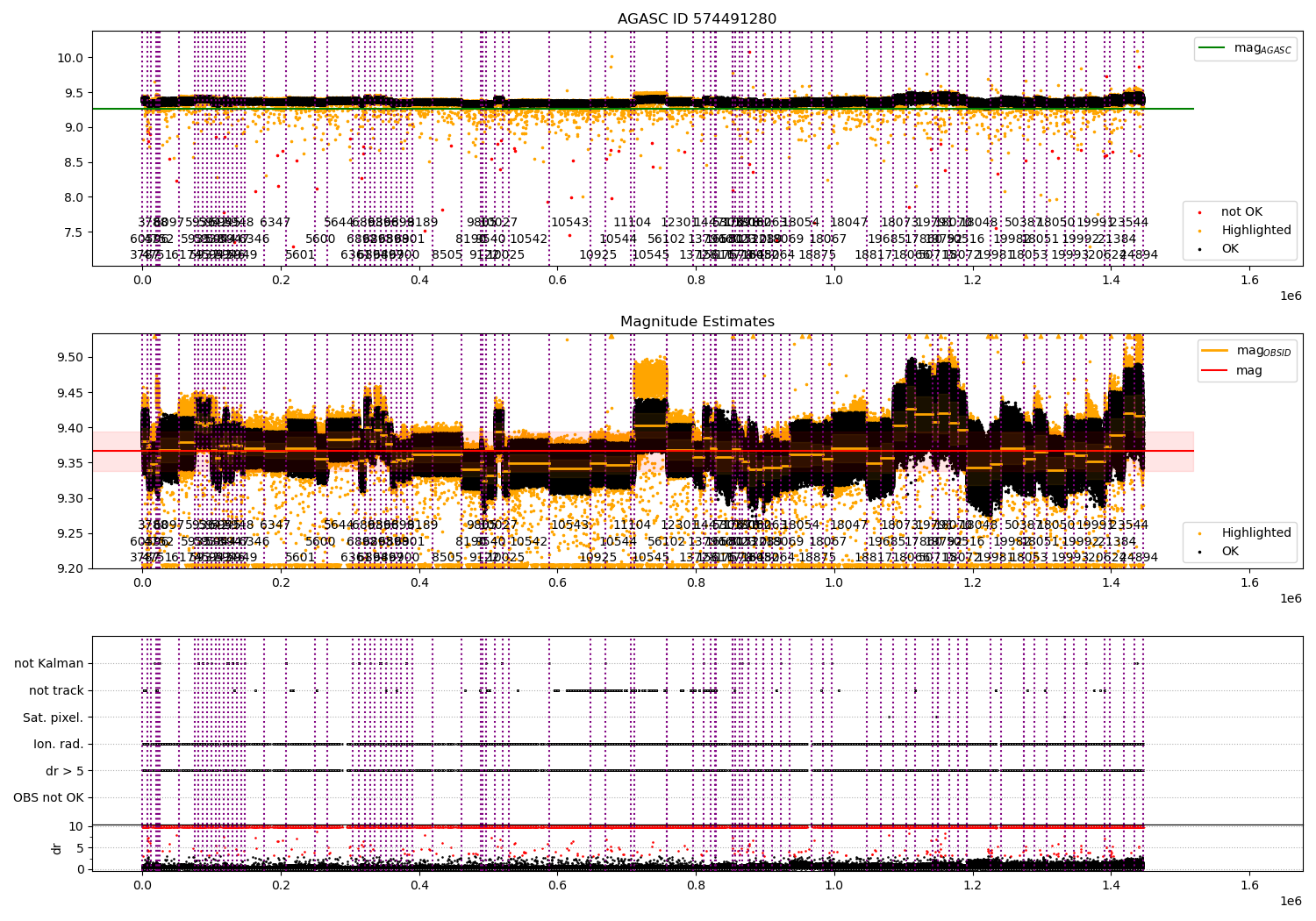This screenshot has width=1316, height=921.
Task: Click OBSID label '5601' in top plot
Action: (x=300, y=255)
